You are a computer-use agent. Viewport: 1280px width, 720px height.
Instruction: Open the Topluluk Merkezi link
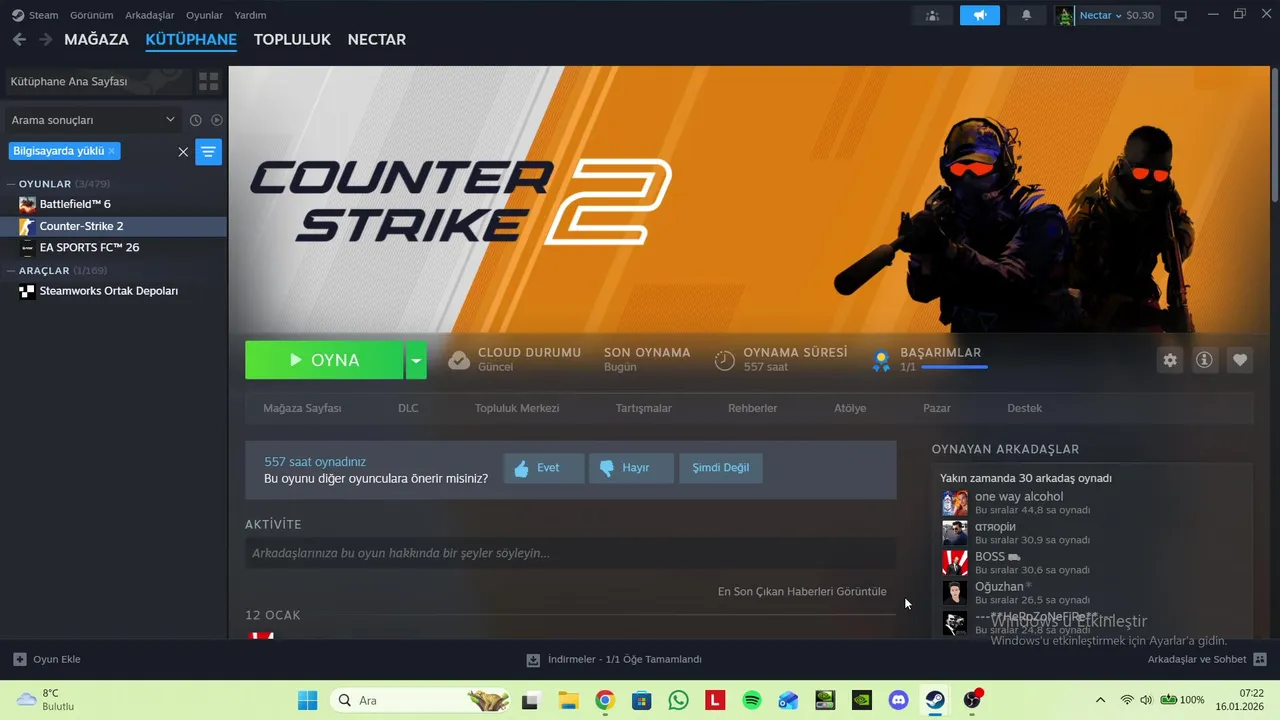(517, 408)
